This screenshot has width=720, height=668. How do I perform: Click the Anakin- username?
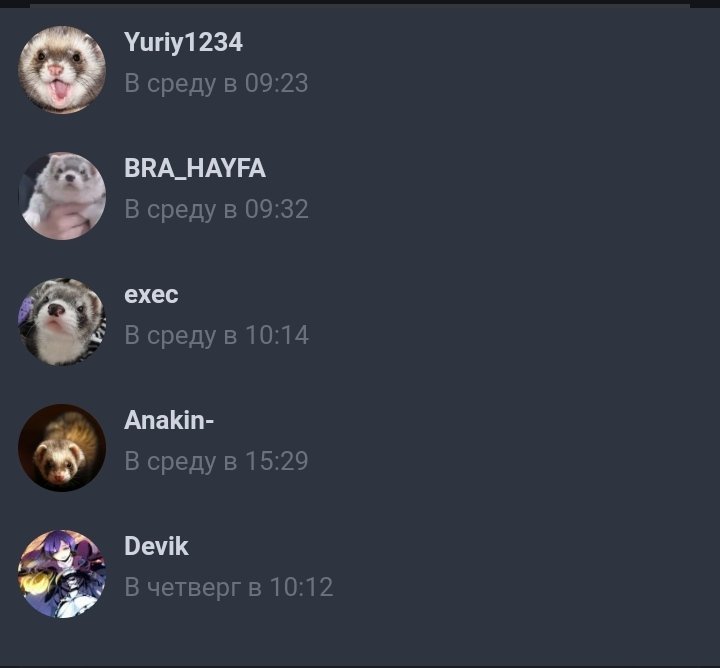click(x=169, y=420)
